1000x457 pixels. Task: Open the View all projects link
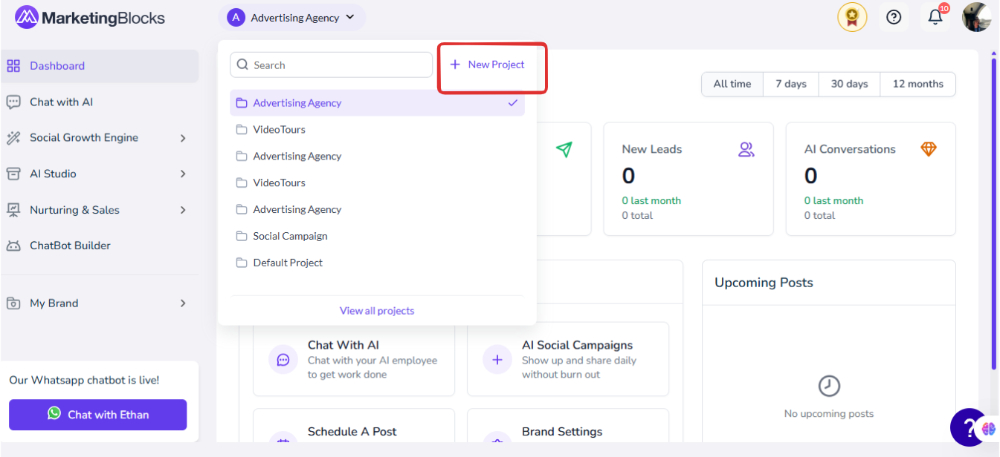(x=377, y=311)
